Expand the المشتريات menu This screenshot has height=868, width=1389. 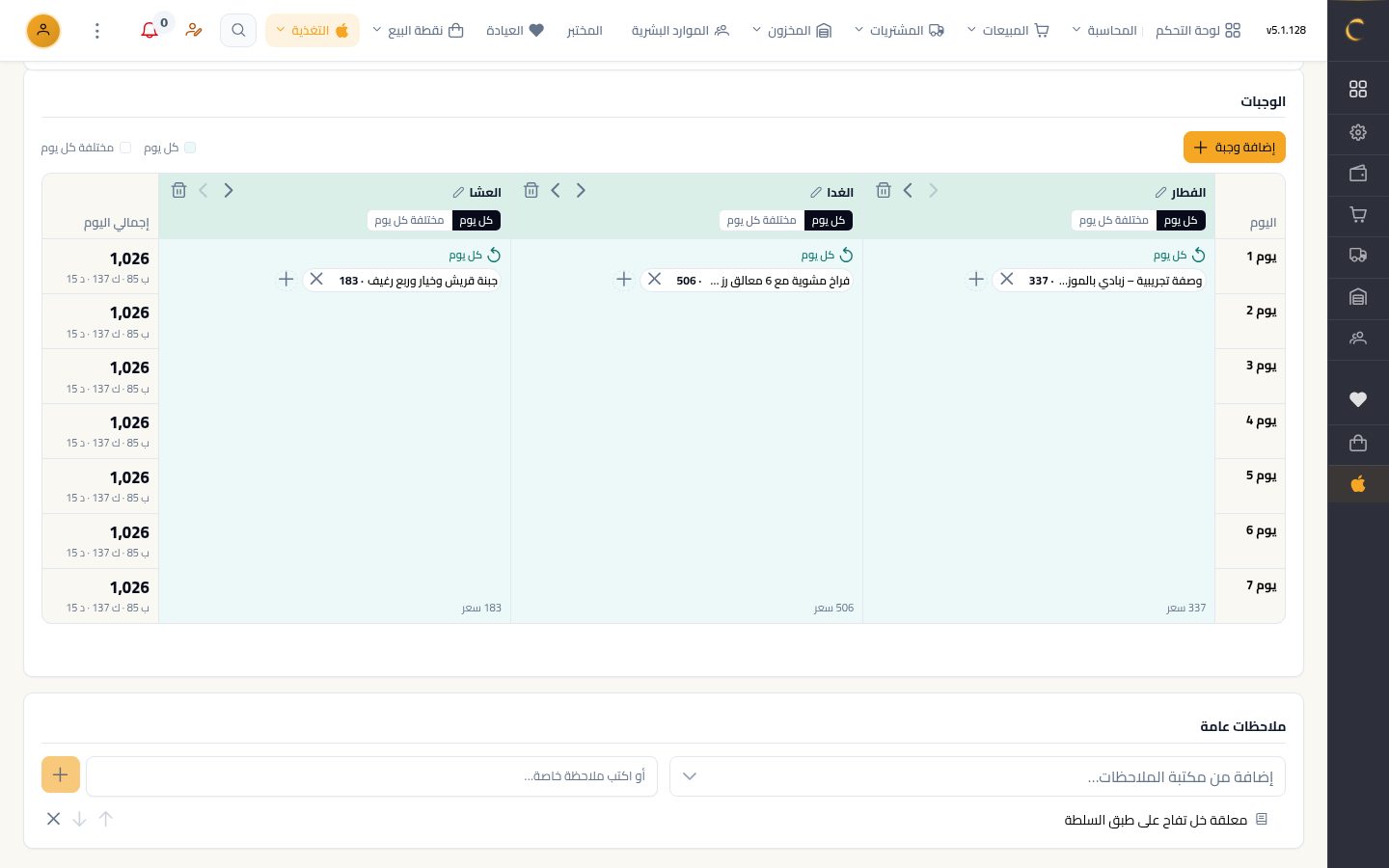pyautogui.click(x=899, y=31)
